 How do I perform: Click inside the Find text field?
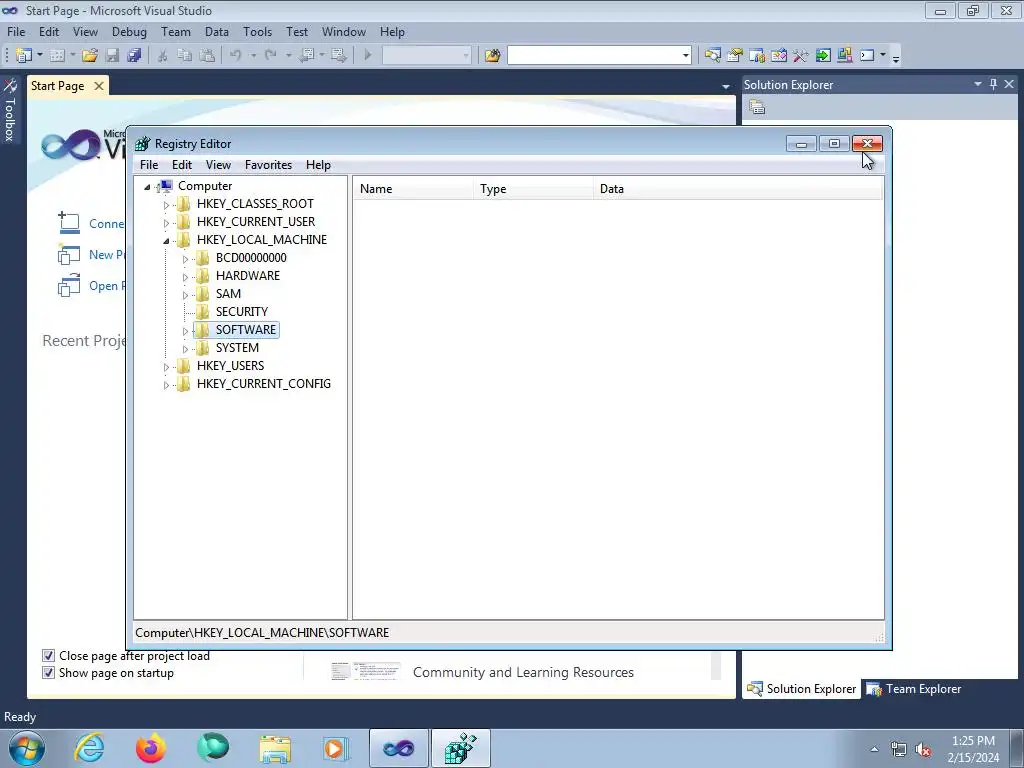pos(594,56)
